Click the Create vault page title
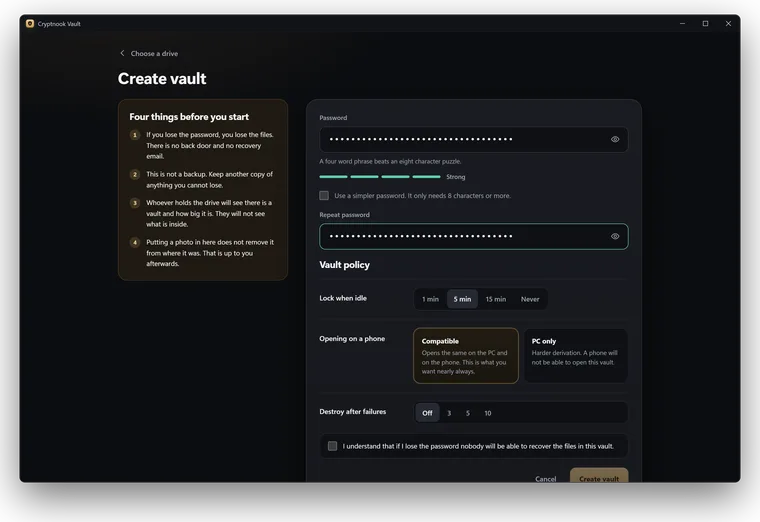The height and width of the screenshot is (522, 760). pos(162,79)
